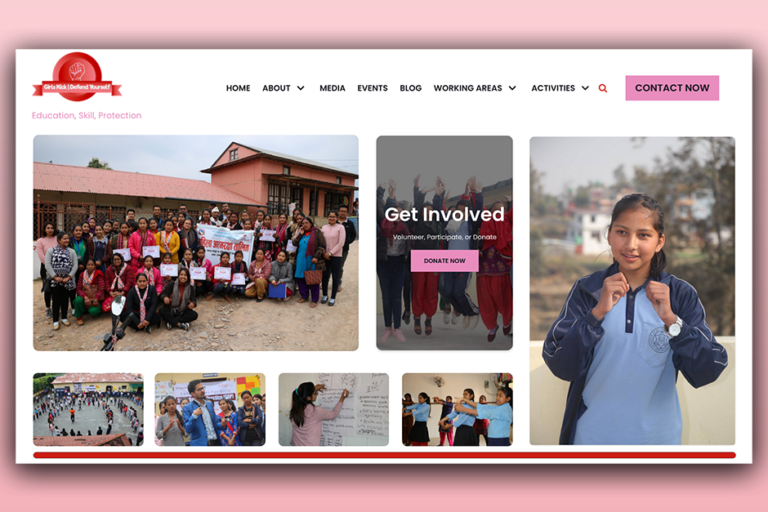Click the Girls Kick fist logo
The width and height of the screenshot is (768, 512).
pos(77,77)
